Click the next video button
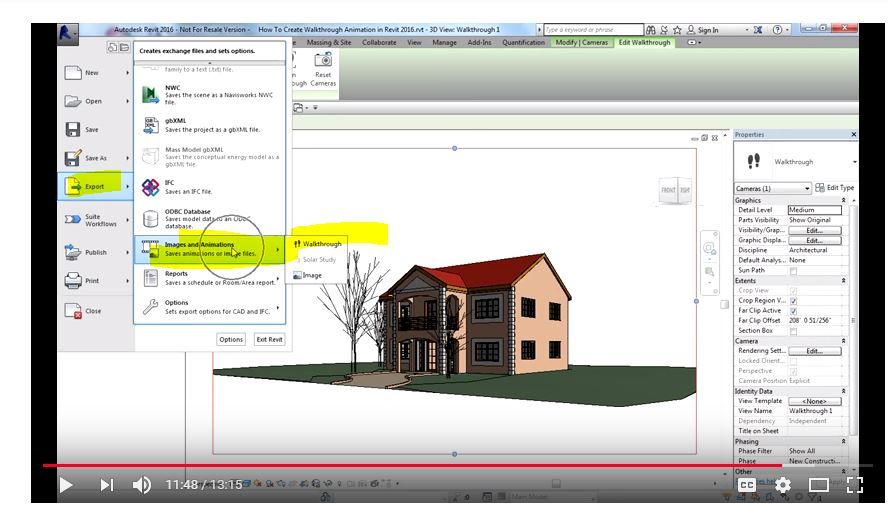Viewport: 888px width, 516px height. 106,485
